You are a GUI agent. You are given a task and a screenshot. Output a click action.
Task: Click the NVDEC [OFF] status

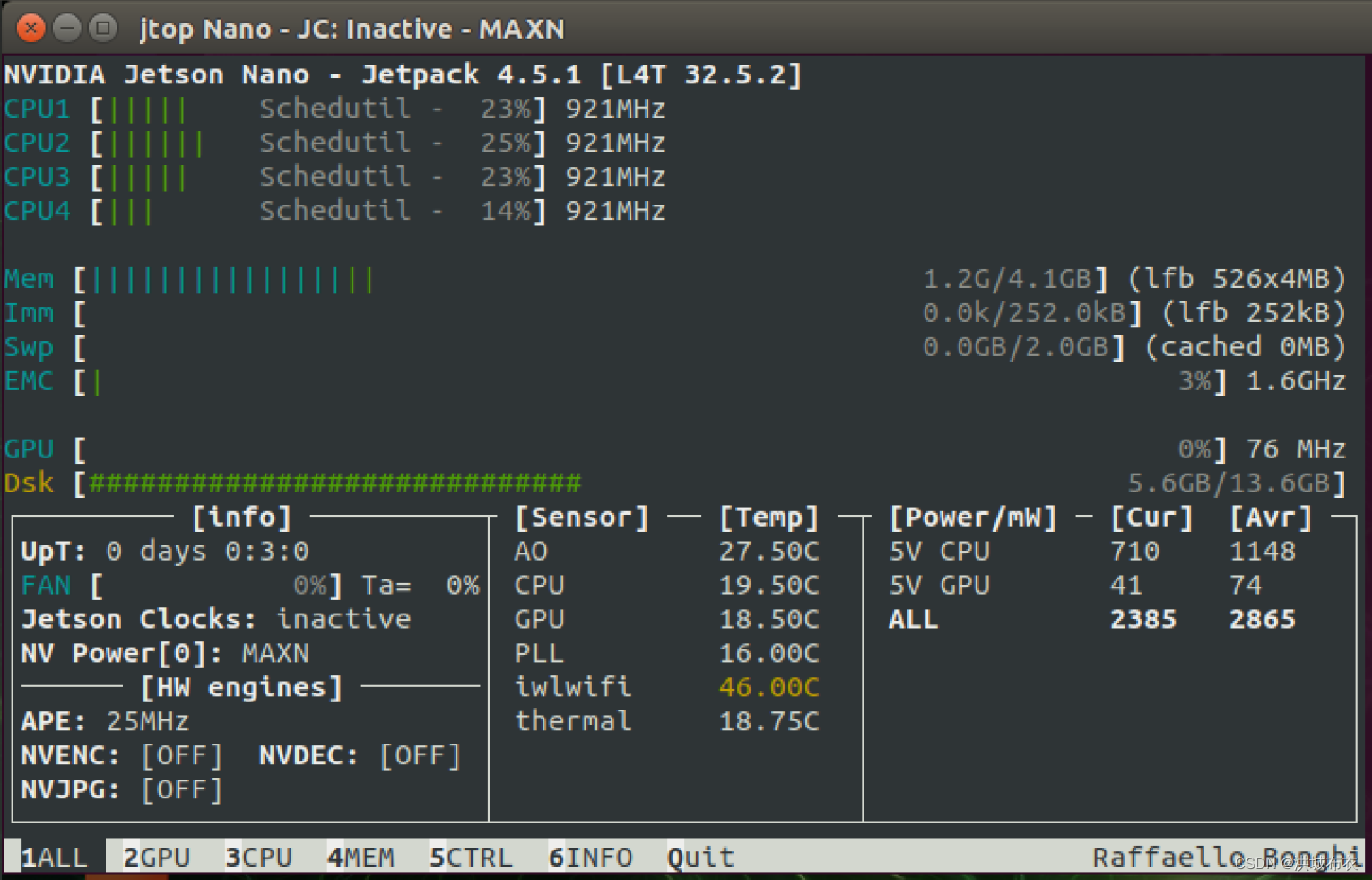tap(421, 755)
